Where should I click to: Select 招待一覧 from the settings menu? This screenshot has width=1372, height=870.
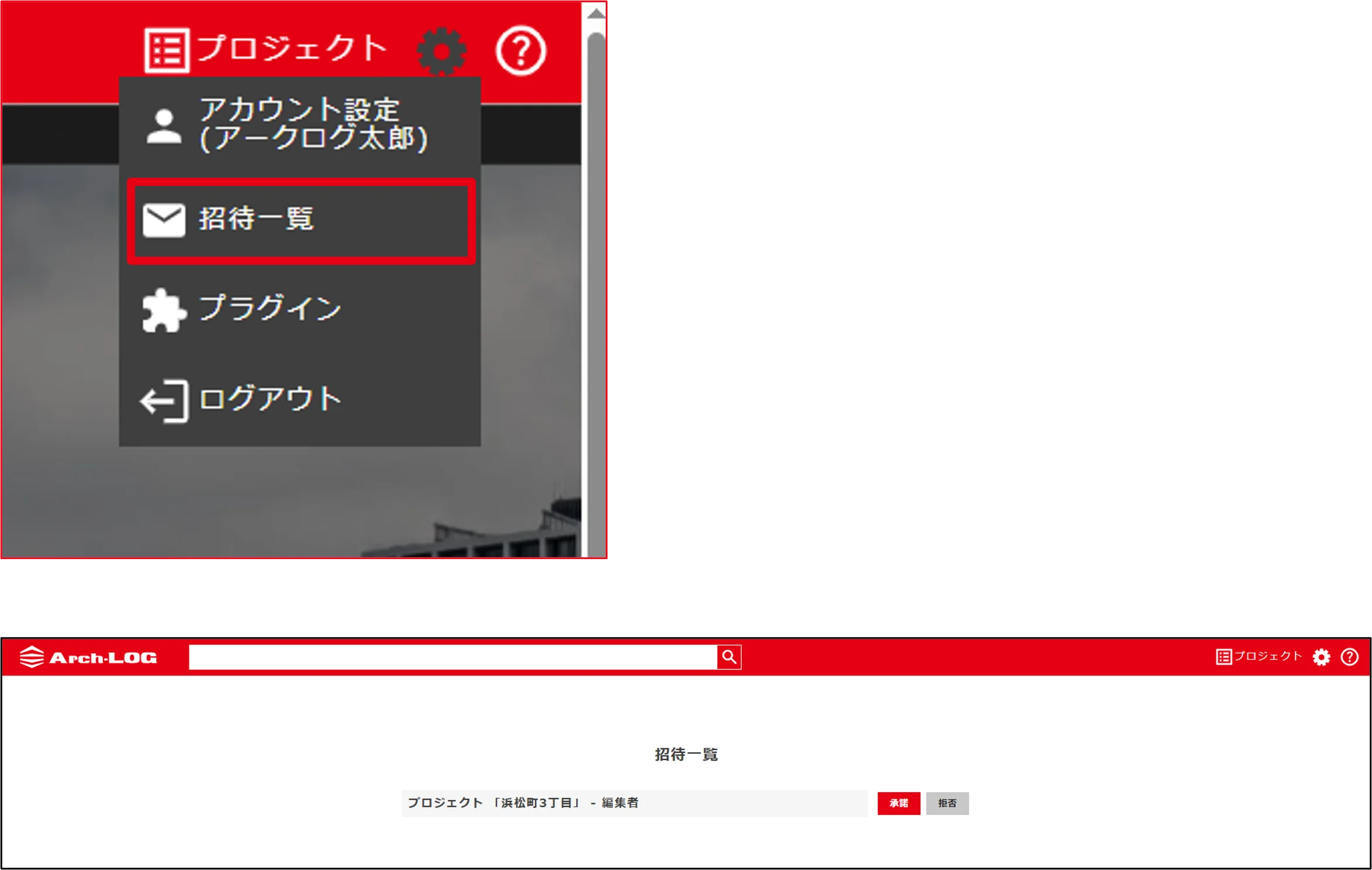pyautogui.click(x=300, y=221)
